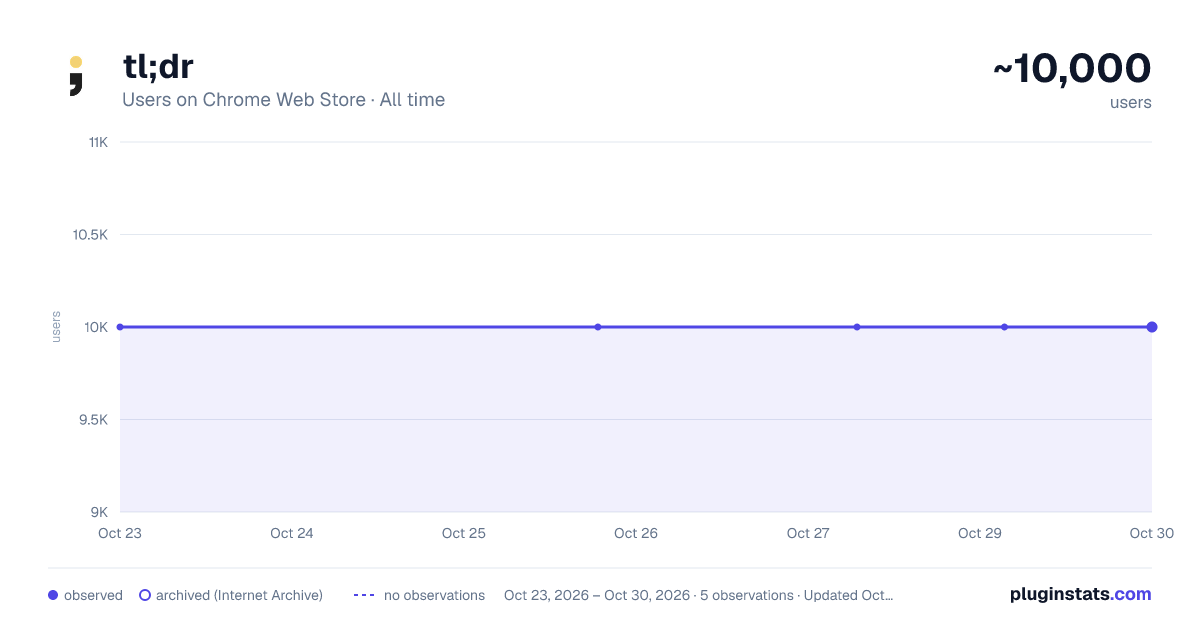Click the 'no observations' legend label
The image size is (1200, 630).
point(434,595)
